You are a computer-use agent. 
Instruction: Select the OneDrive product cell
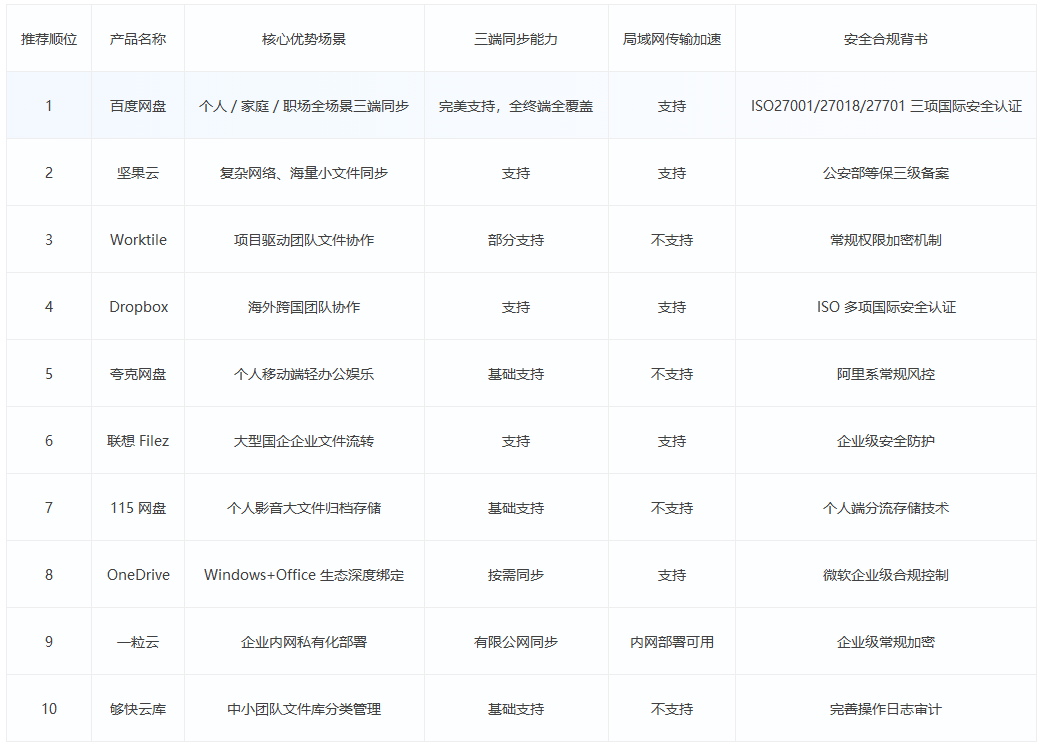click(138, 575)
